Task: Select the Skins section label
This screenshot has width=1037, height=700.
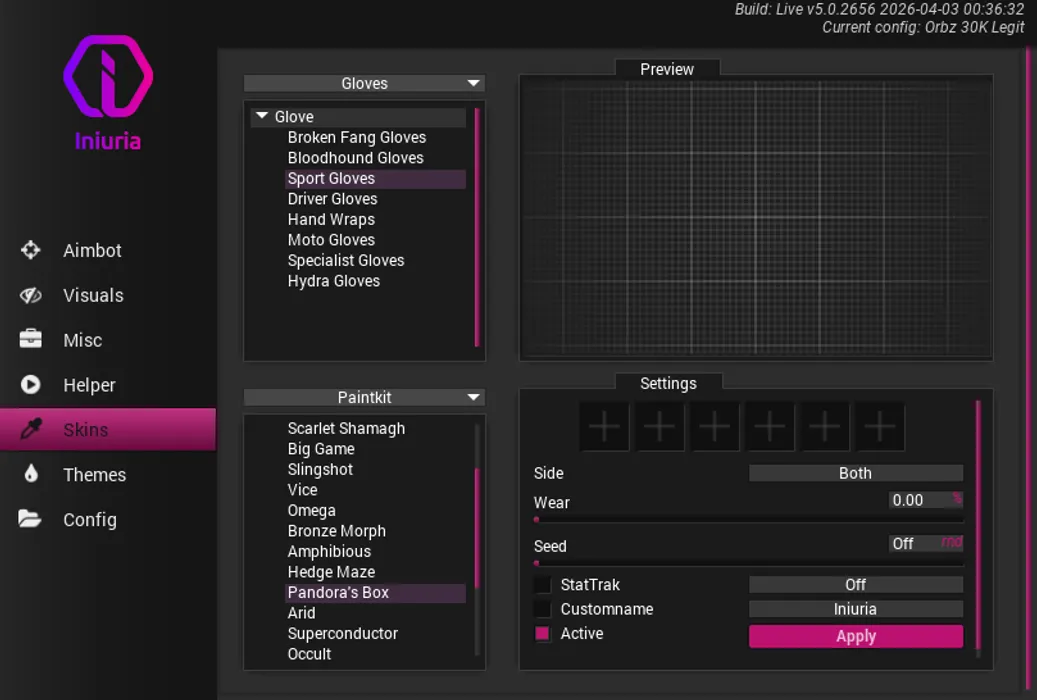Action: [x=86, y=430]
